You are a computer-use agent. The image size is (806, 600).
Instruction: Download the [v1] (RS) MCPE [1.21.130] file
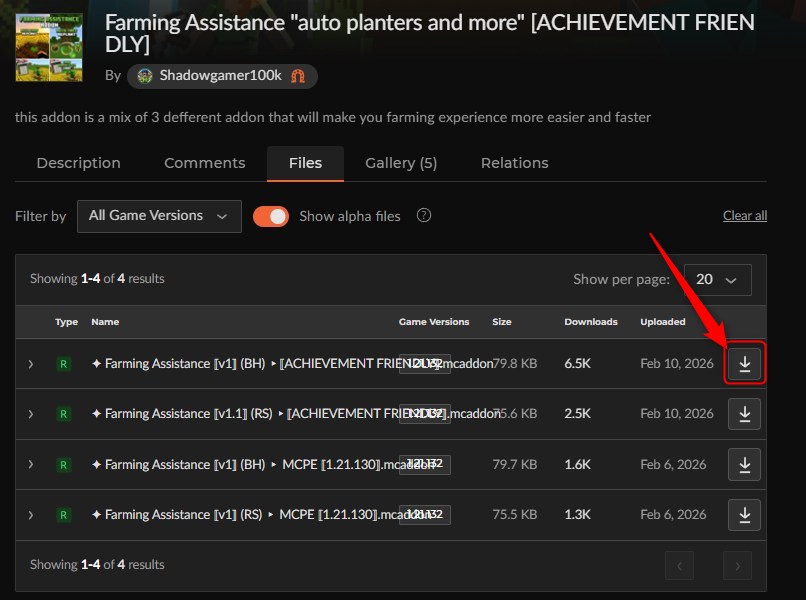click(x=744, y=515)
